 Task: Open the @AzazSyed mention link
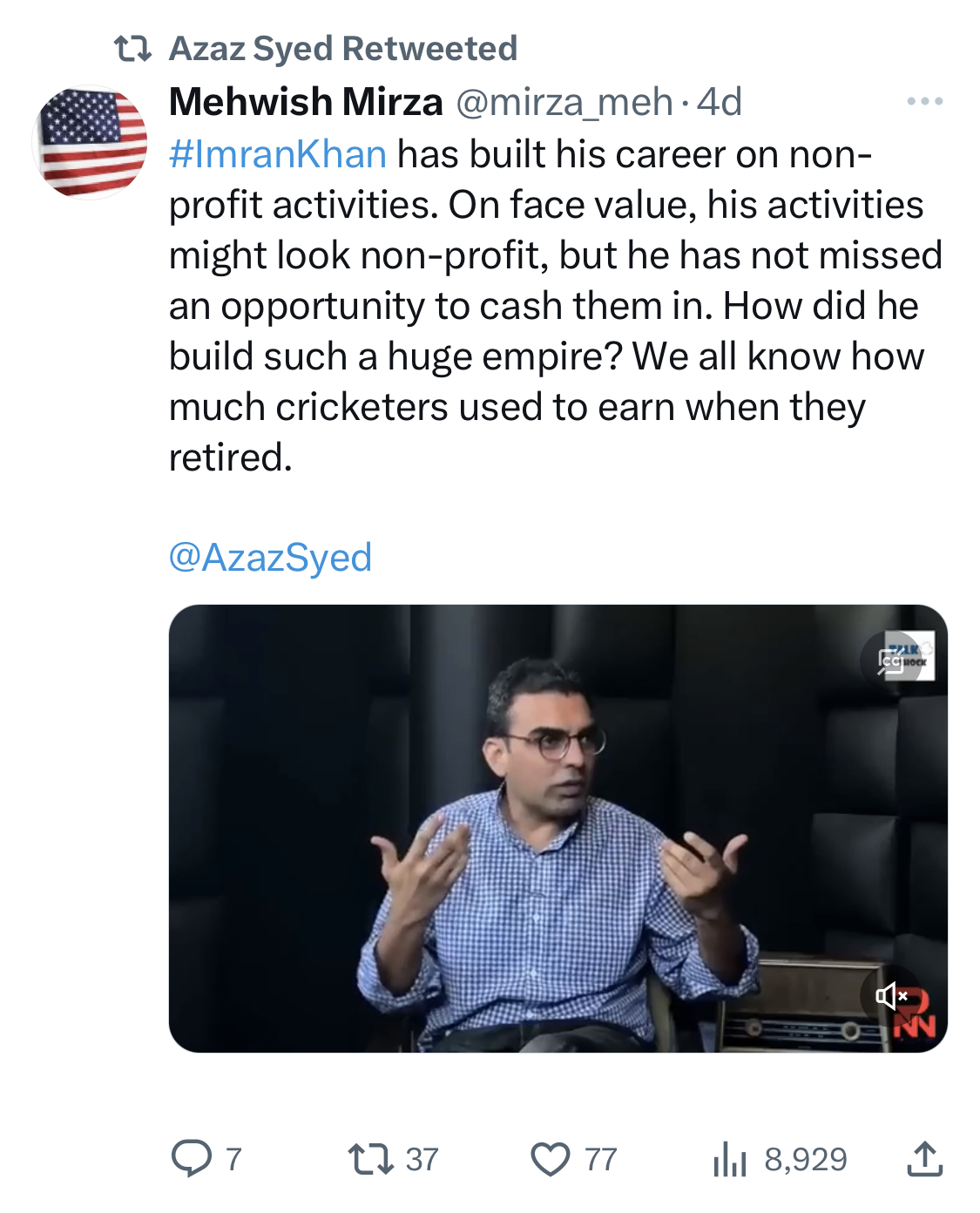pyautogui.click(x=270, y=558)
